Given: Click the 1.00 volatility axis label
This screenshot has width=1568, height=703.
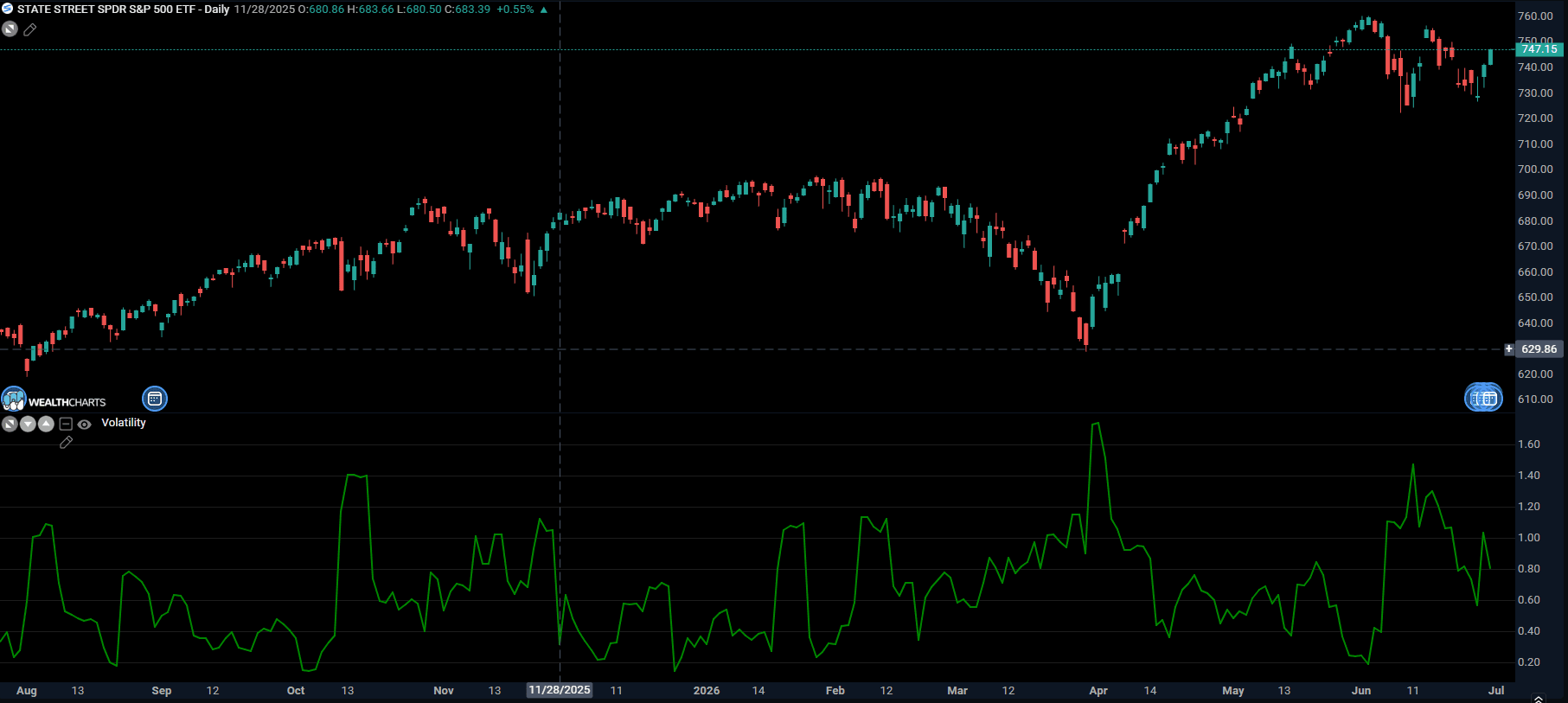Looking at the screenshot, I should [x=1529, y=538].
